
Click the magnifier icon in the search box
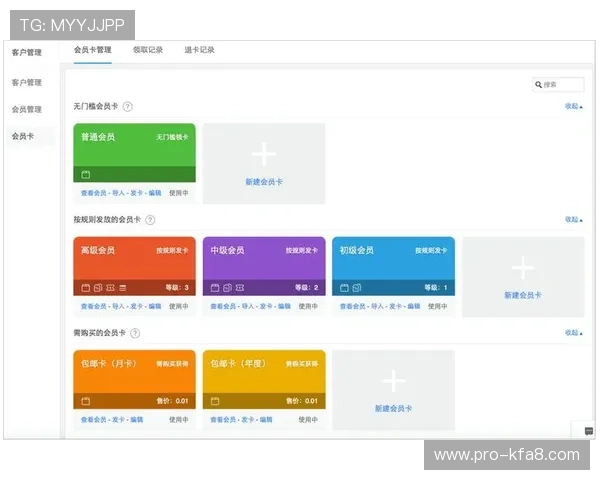[538, 85]
